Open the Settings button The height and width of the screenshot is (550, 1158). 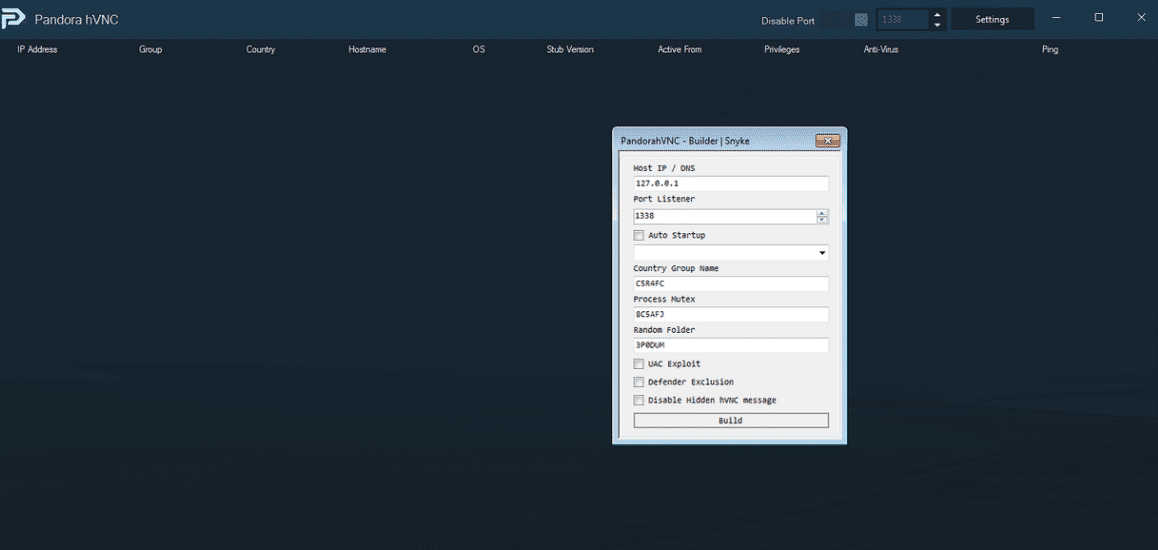[992, 19]
